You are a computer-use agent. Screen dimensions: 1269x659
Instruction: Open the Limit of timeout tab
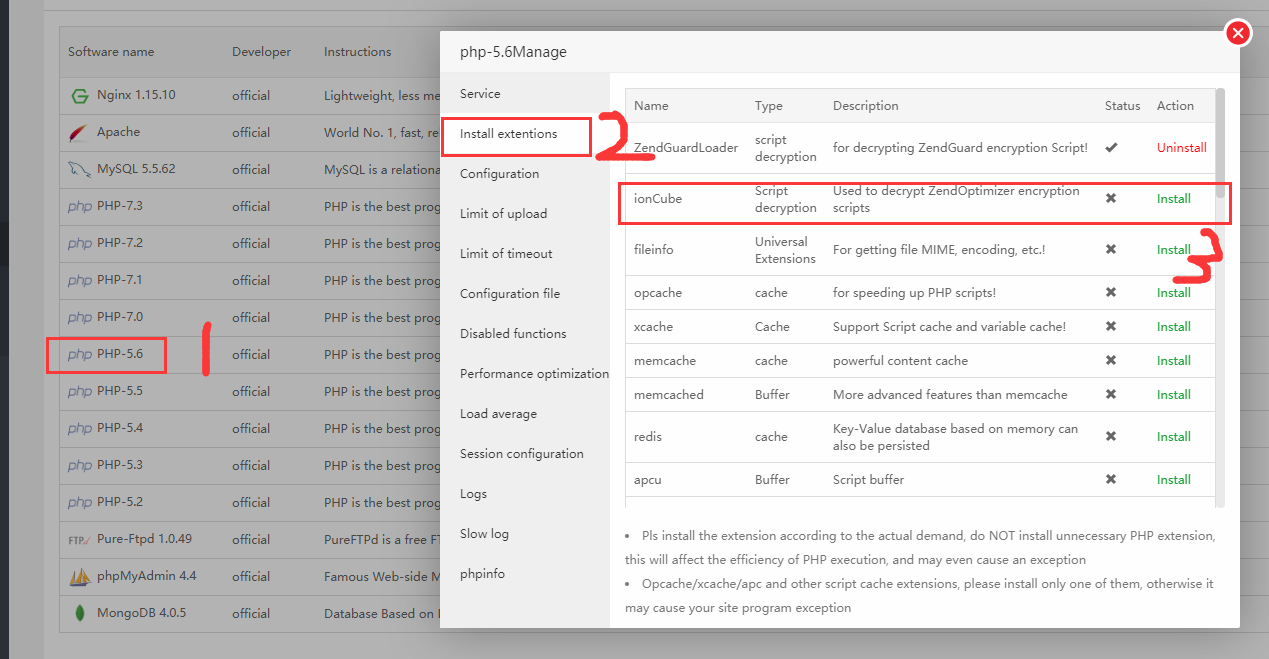(525, 253)
